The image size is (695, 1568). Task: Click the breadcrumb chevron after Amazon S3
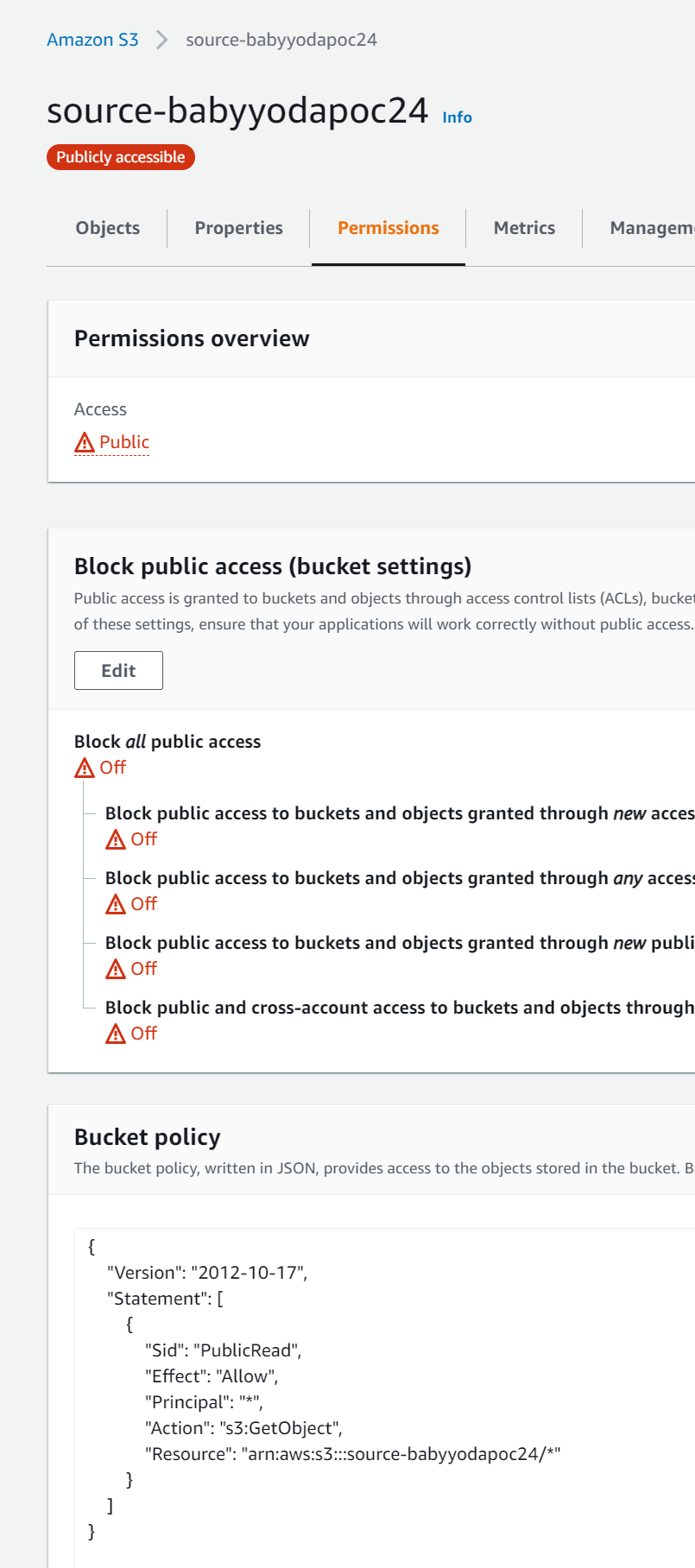[x=161, y=40]
